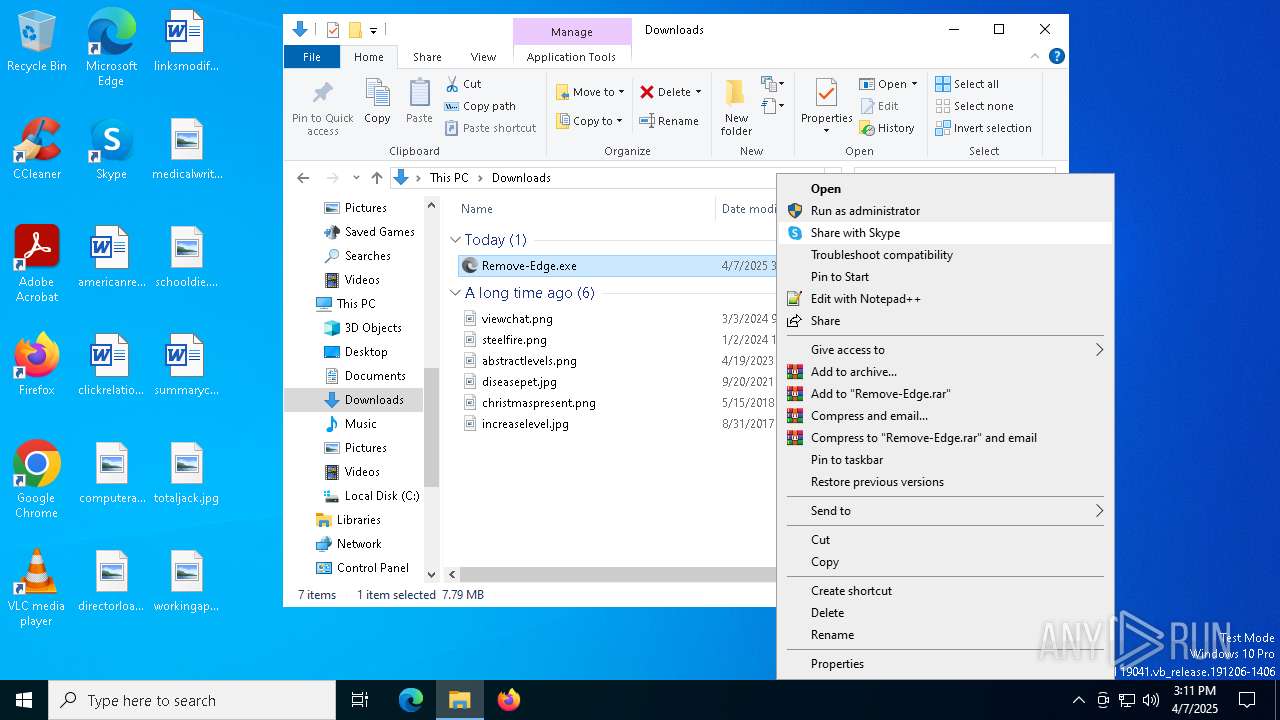Click Edit in ribbon Open group

tap(879, 106)
